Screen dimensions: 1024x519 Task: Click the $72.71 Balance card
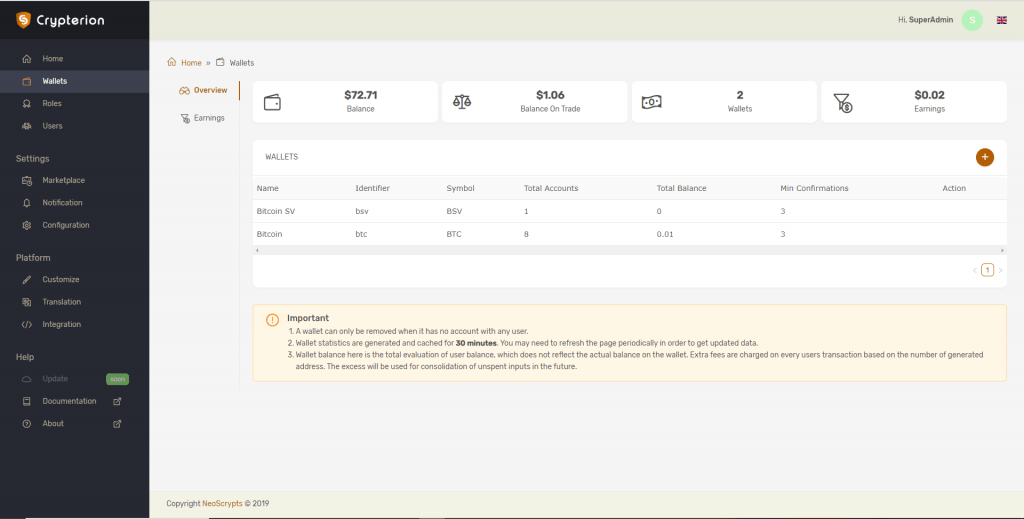click(345, 102)
